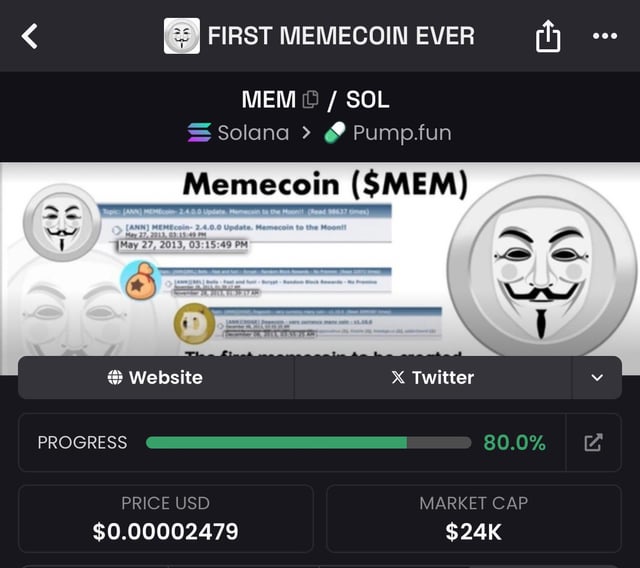Tap the X logo on Twitter button
Screen dimensions: 640x568
[398, 377]
